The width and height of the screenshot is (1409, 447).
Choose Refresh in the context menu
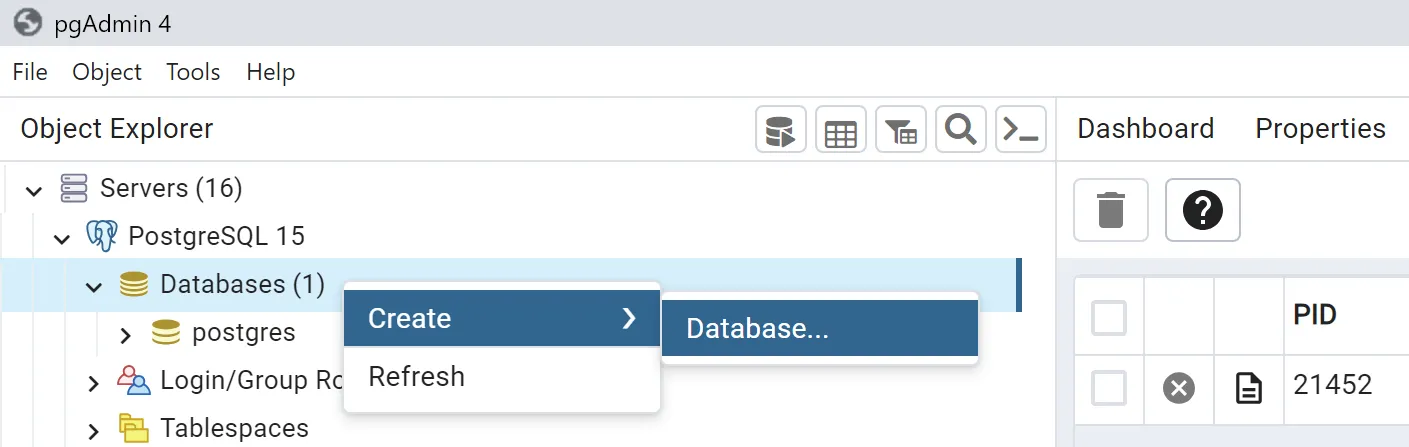416,377
